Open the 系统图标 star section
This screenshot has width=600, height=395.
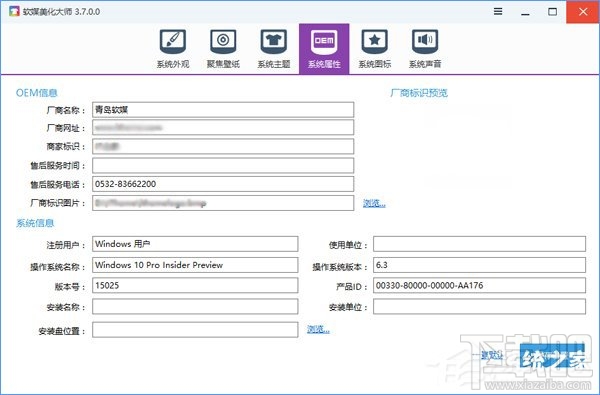click(x=375, y=49)
